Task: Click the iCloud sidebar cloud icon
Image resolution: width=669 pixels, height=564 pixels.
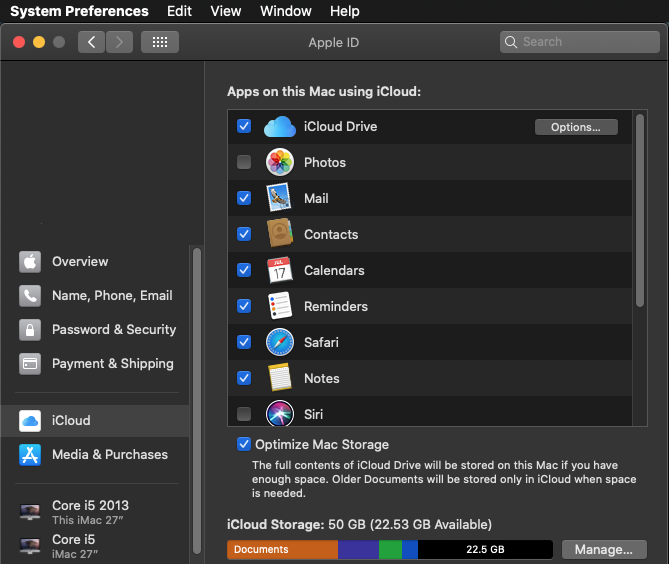Action: click(x=30, y=421)
